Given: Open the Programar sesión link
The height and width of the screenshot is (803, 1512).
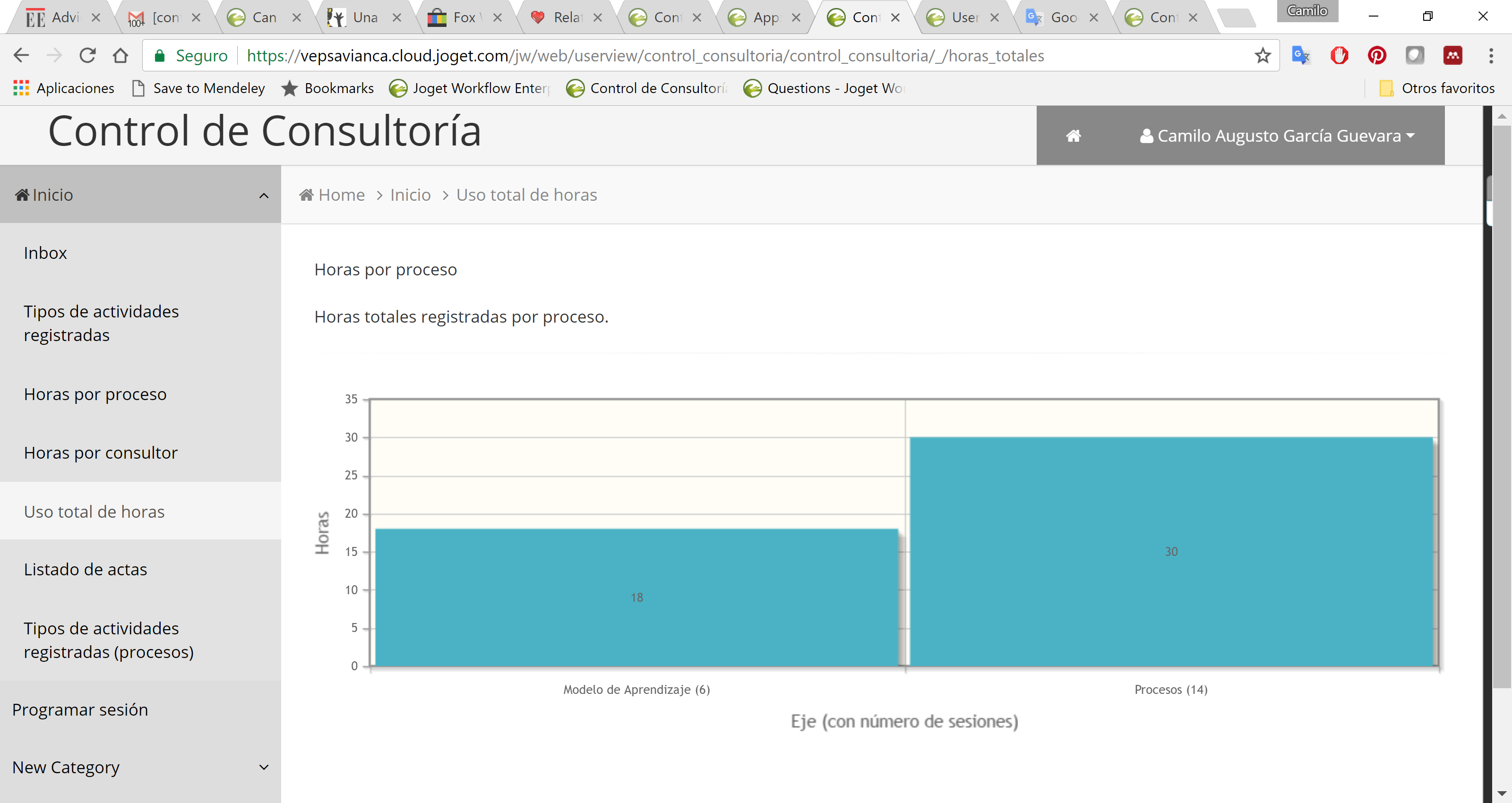Looking at the screenshot, I should click(x=80, y=709).
